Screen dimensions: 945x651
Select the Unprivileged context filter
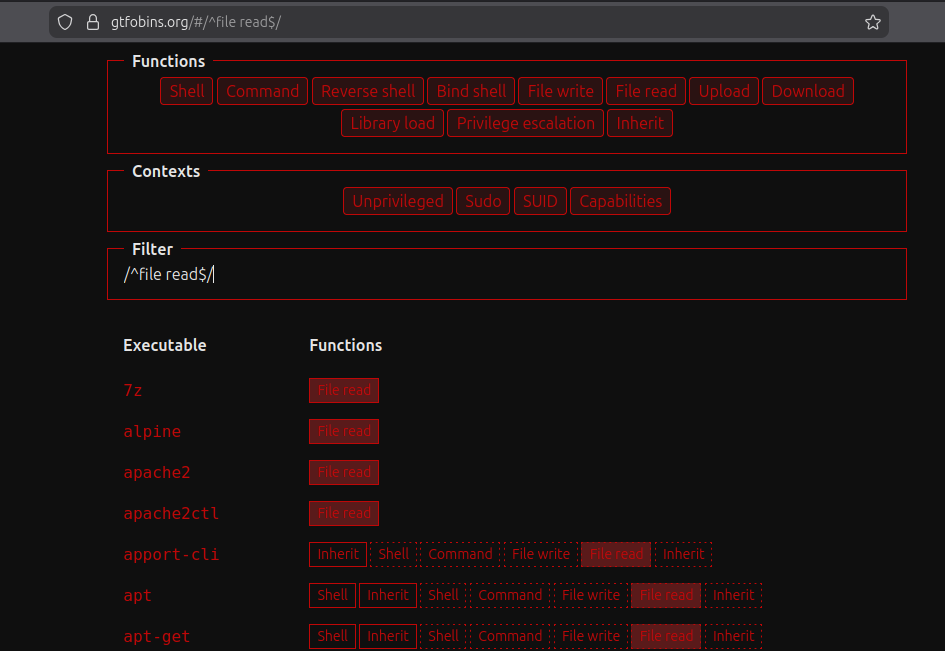point(398,201)
